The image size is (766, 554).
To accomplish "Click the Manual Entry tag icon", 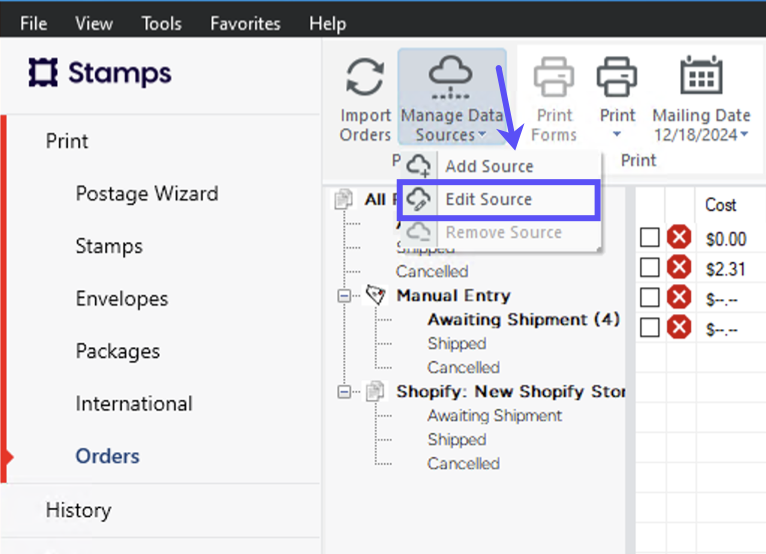I will 376,295.
